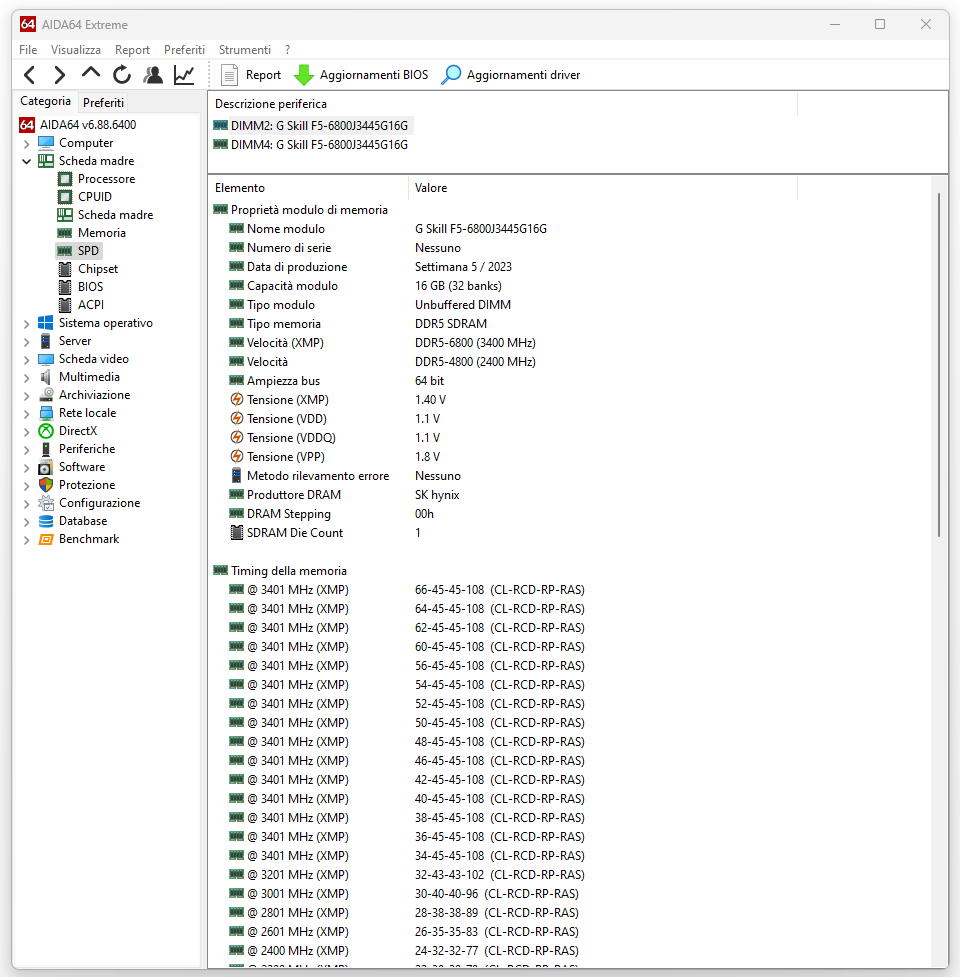
Task: Select the Processore tree icon
Action: 65,179
